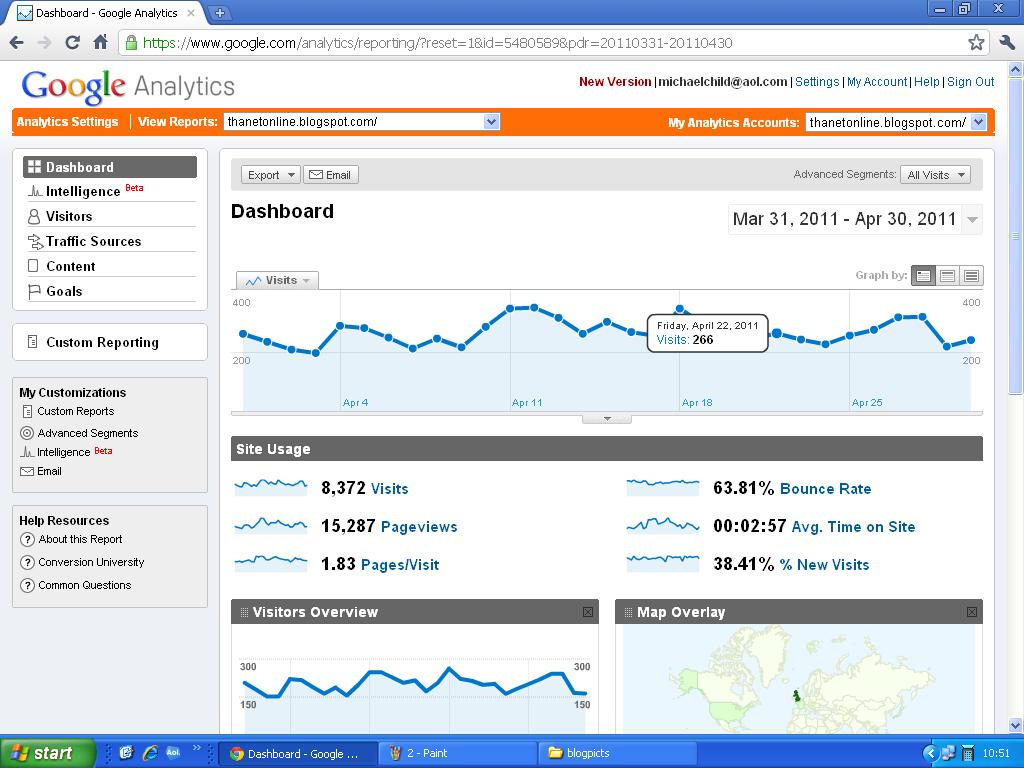
Task: Click Visits sparkline in Site Usage
Action: [270, 487]
